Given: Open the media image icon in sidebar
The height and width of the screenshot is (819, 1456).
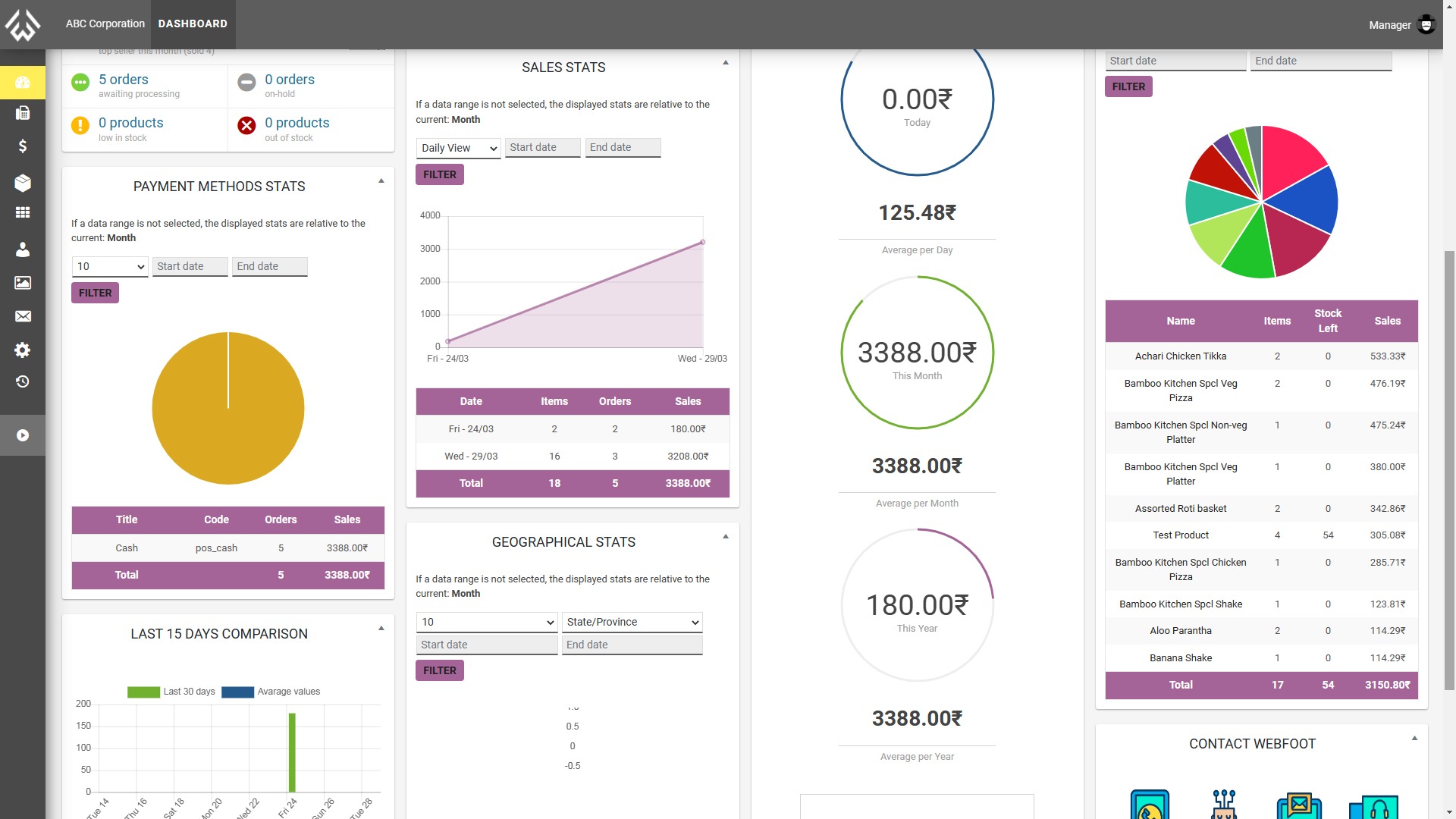Looking at the screenshot, I should coord(23,283).
